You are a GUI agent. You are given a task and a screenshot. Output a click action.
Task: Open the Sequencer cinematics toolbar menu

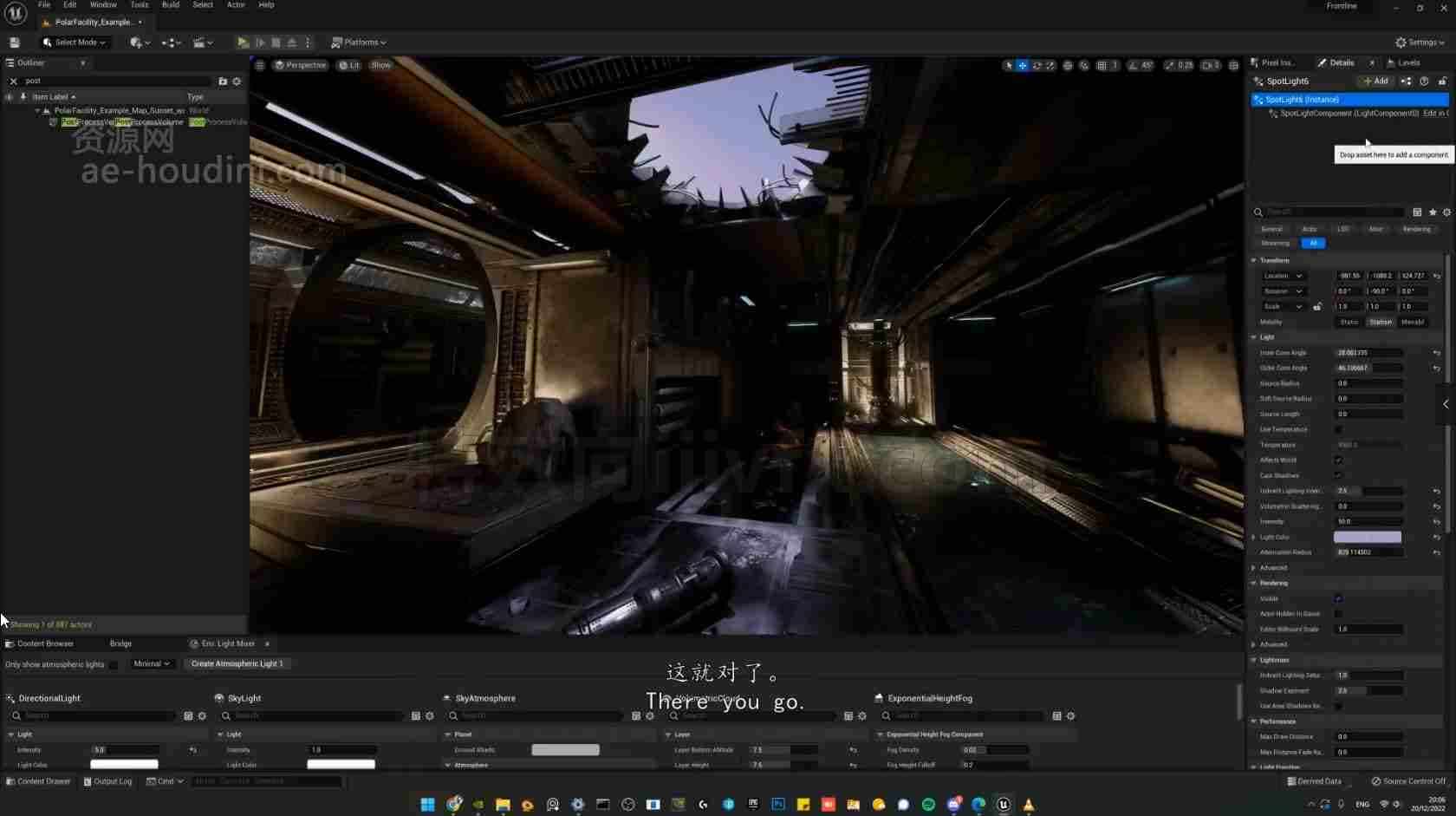click(203, 42)
